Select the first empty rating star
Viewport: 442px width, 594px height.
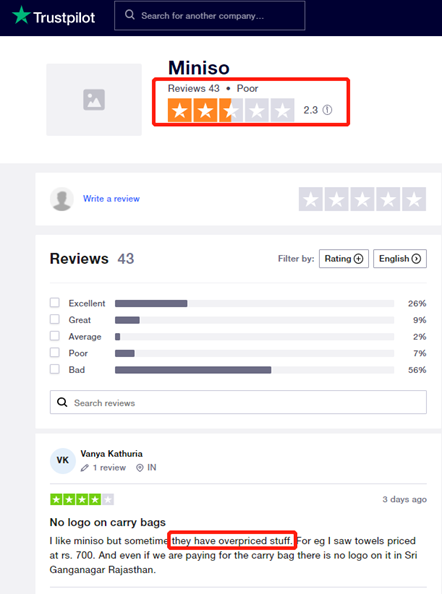311,199
